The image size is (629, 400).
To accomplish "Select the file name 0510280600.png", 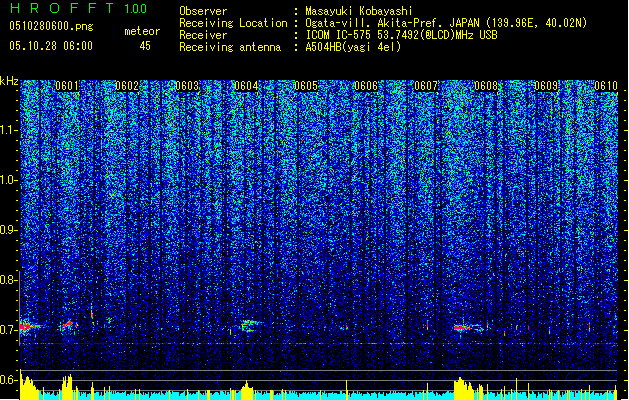I will click(x=51, y=27).
